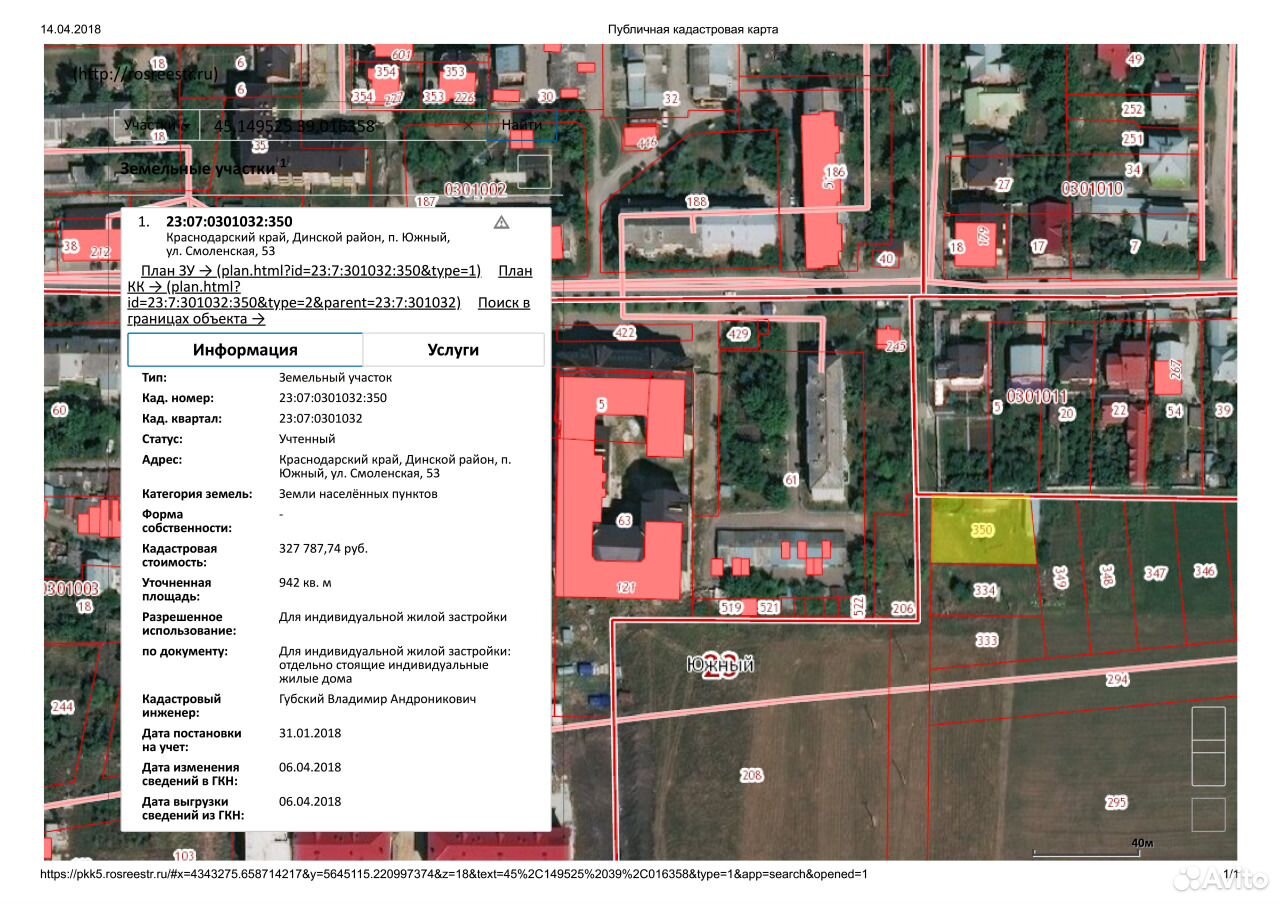Click parcel label 346 on map
The height and width of the screenshot is (904, 1280).
click(1205, 571)
